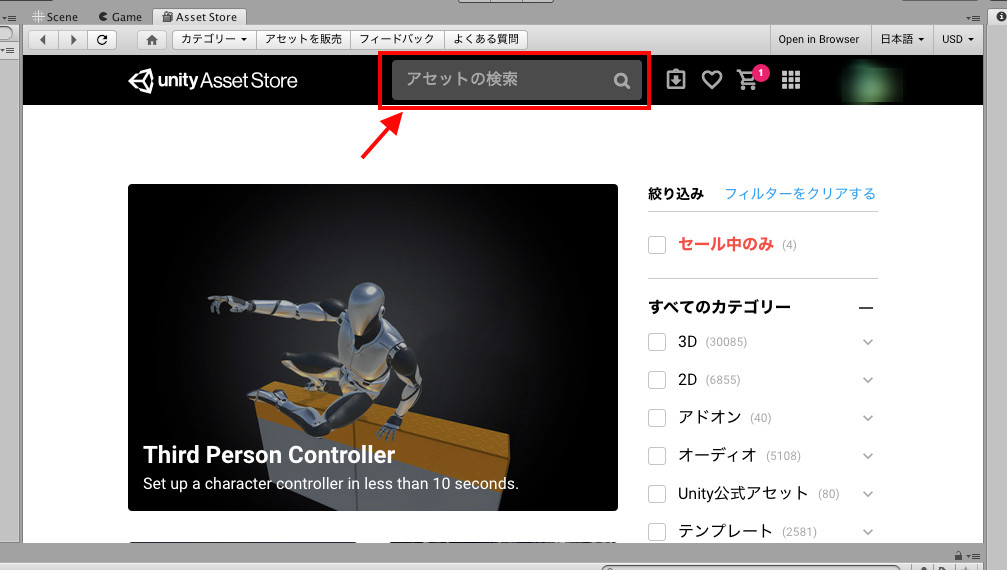This screenshot has width=1007, height=570.
Task: Open the shopping cart
Action: tap(748, 80)
